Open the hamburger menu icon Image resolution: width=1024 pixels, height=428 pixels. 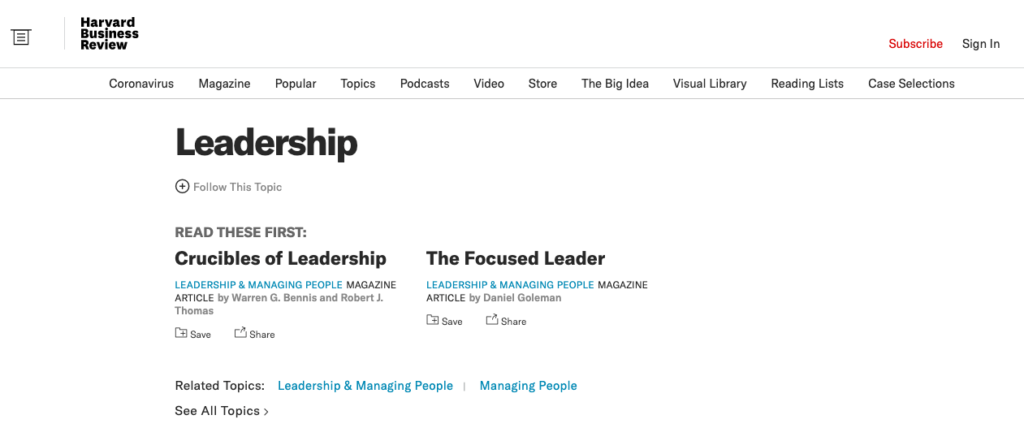[21, 37]
